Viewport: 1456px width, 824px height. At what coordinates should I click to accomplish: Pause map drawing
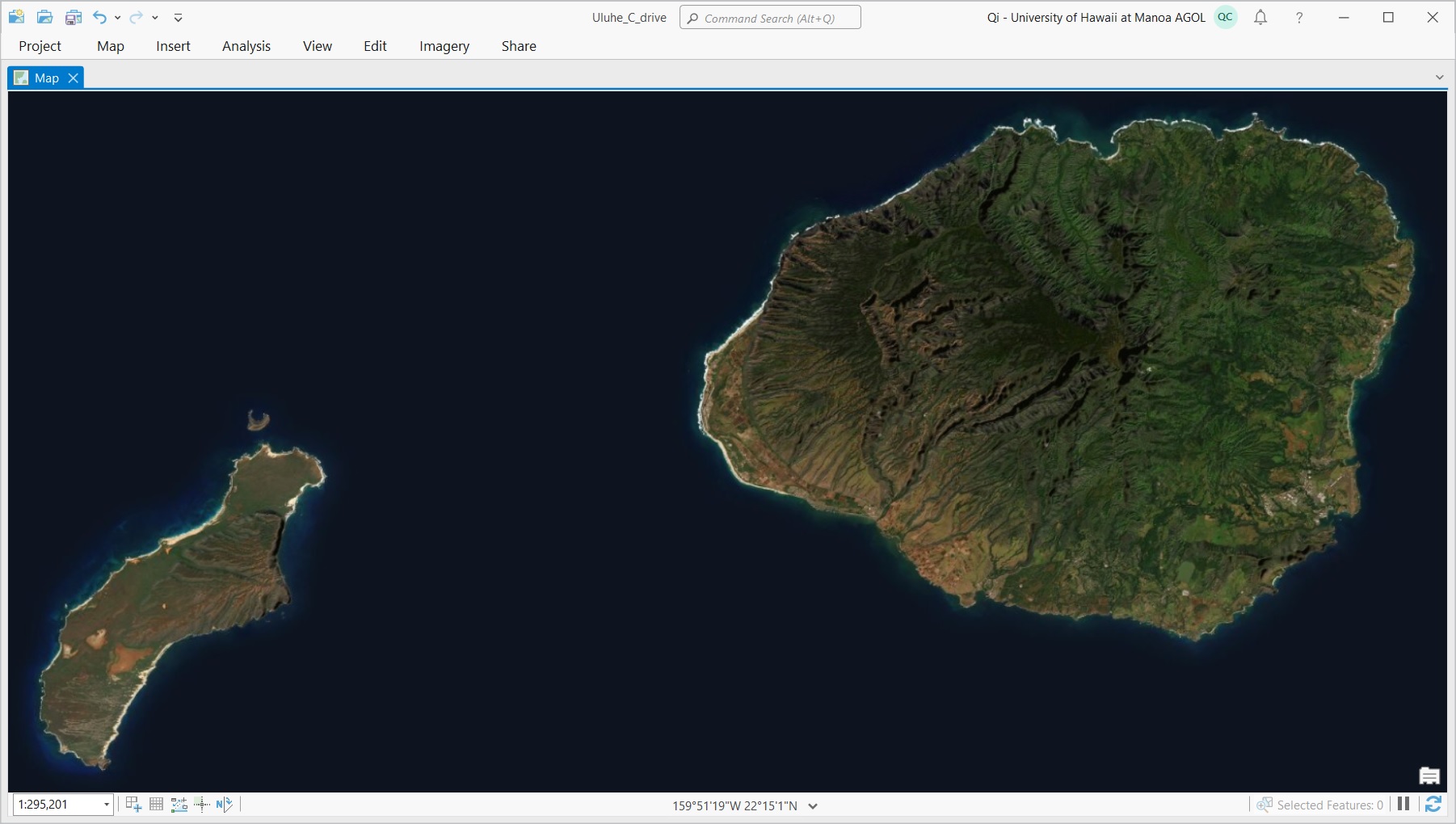(1403, 804)
